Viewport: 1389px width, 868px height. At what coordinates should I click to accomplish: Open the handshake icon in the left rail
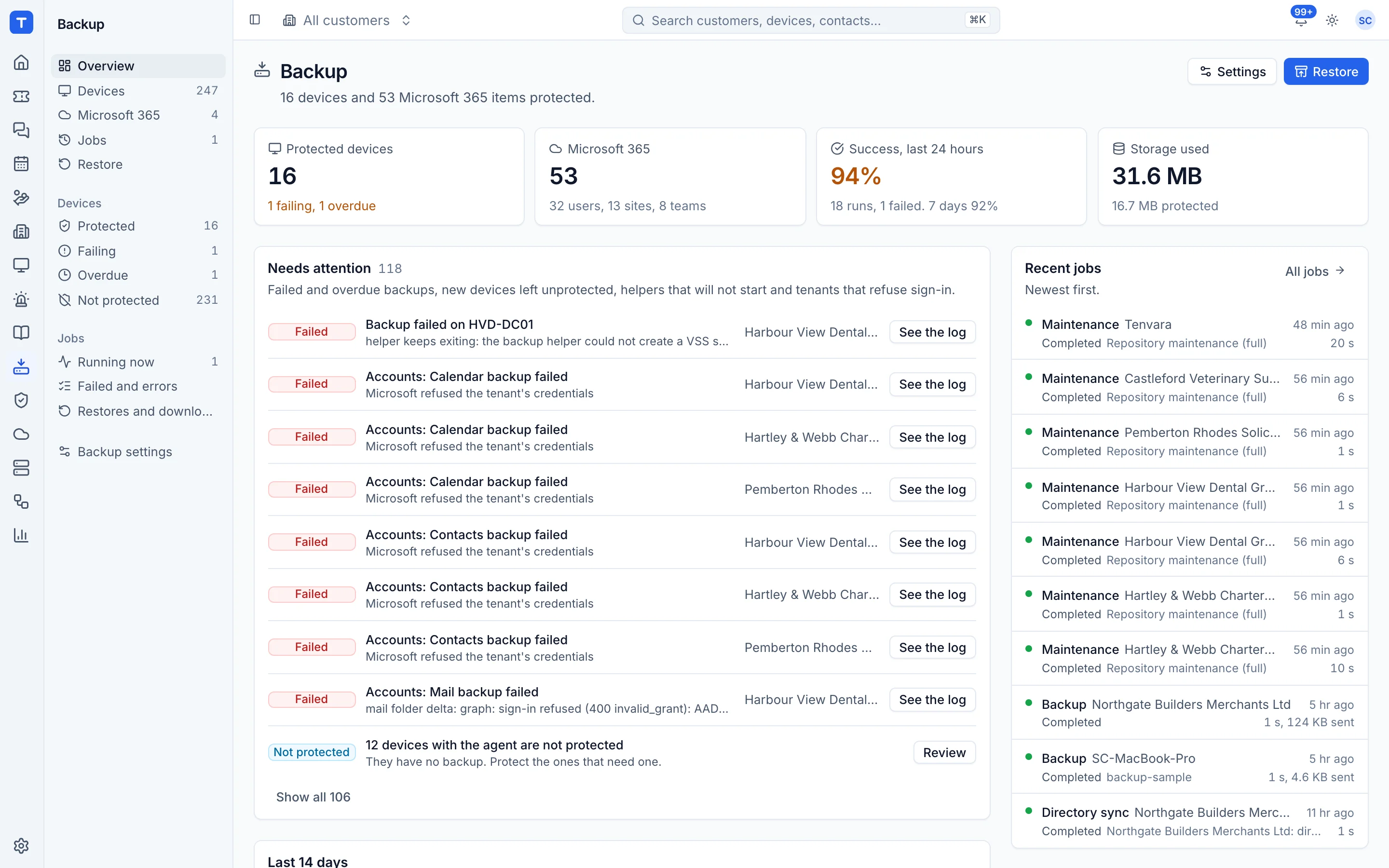[x=21, y=198]
